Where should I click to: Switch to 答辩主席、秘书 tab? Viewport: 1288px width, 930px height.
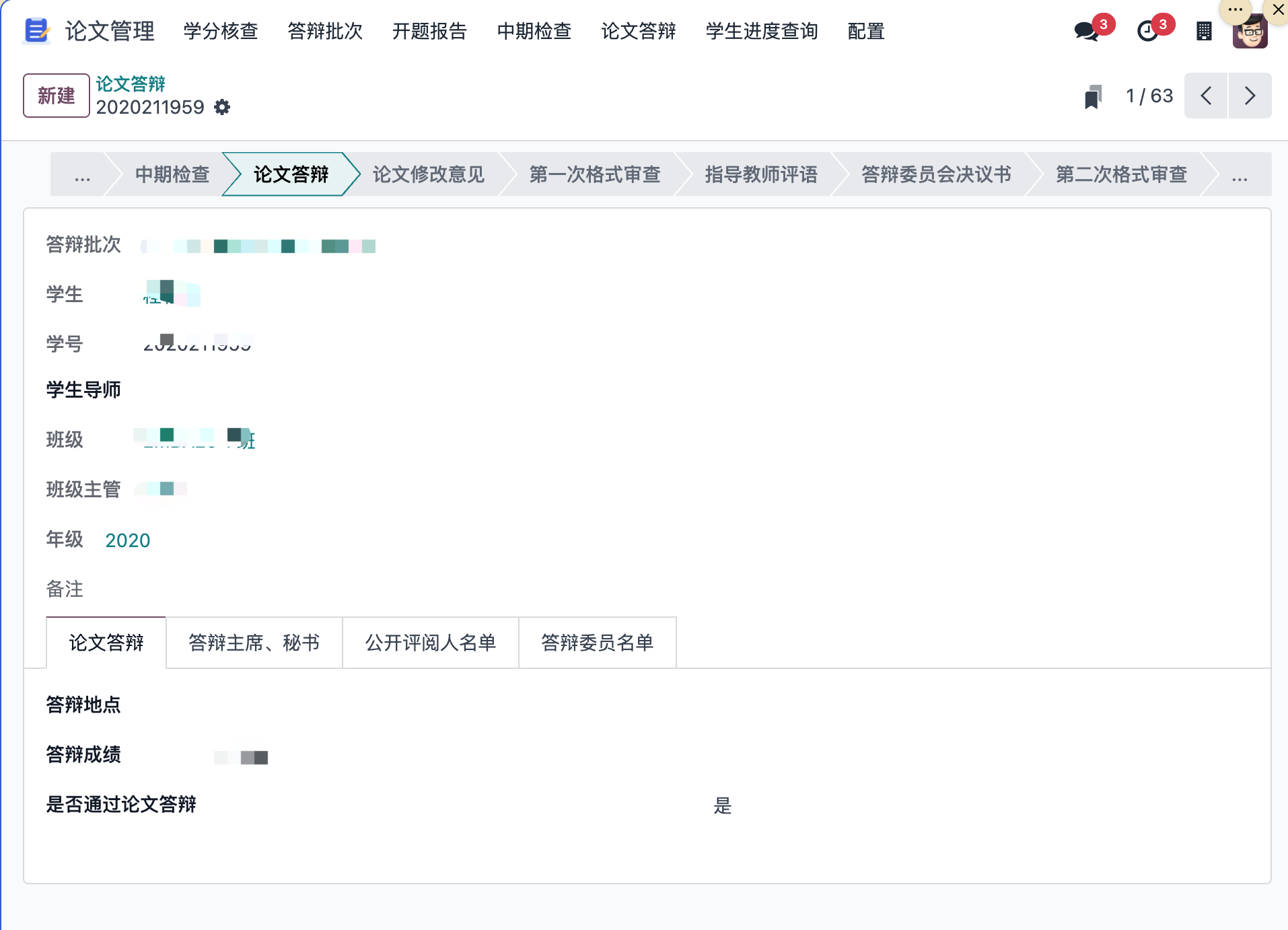click(254, 643)
